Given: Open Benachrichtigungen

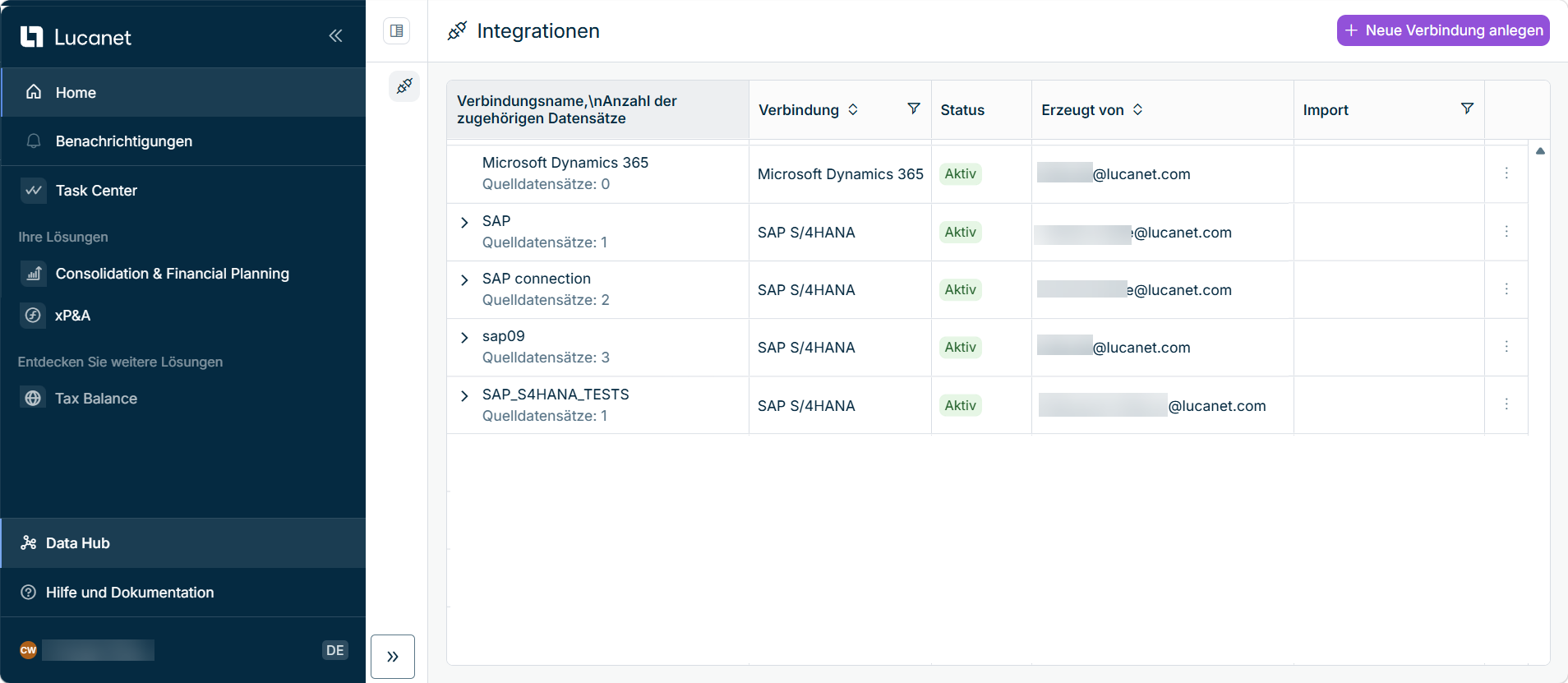Looking at the screenshot, I should [183, 141].
